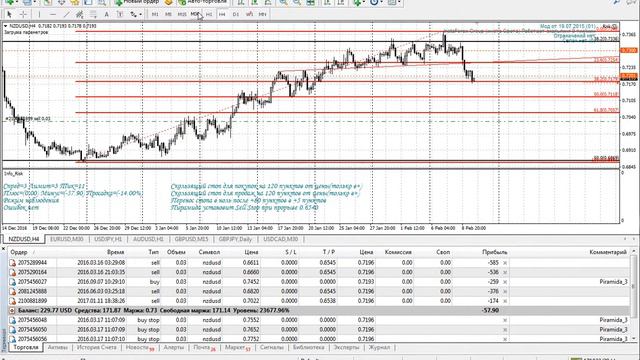The image size is (640, 360).
Task: Click the Navigator star icon
Action: pos(75,2)
